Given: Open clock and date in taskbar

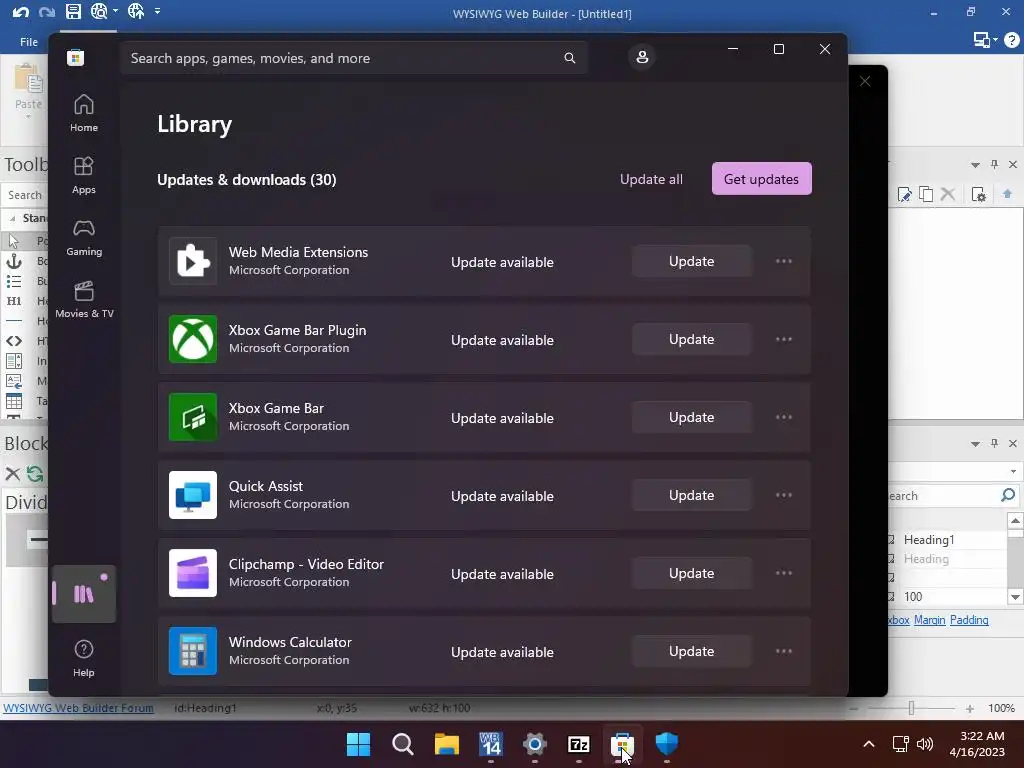Looking at the screenshot, I should coord(977,744).
